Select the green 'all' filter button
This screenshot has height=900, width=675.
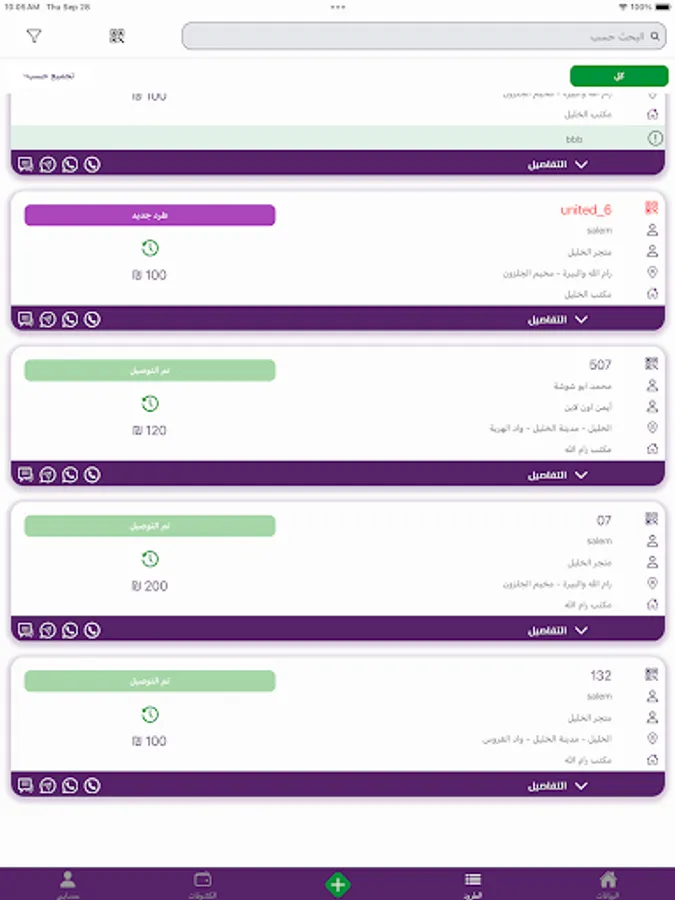pos(619,76)
